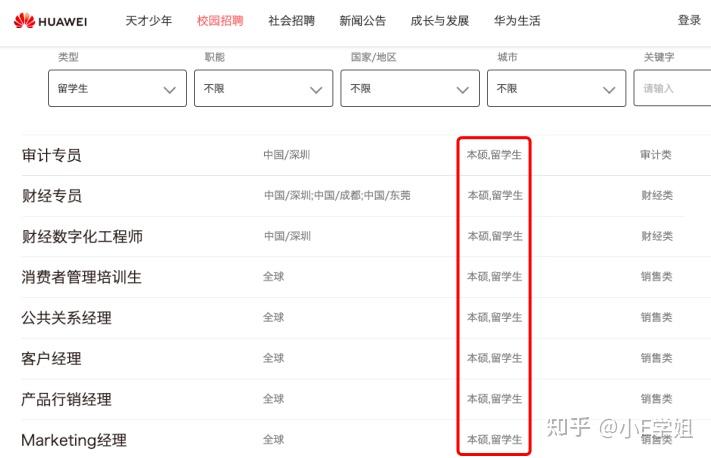Click 本硕,留学生 in 财经专员 row
Screen dimensions: 711x458
click(x=495, y=195)
